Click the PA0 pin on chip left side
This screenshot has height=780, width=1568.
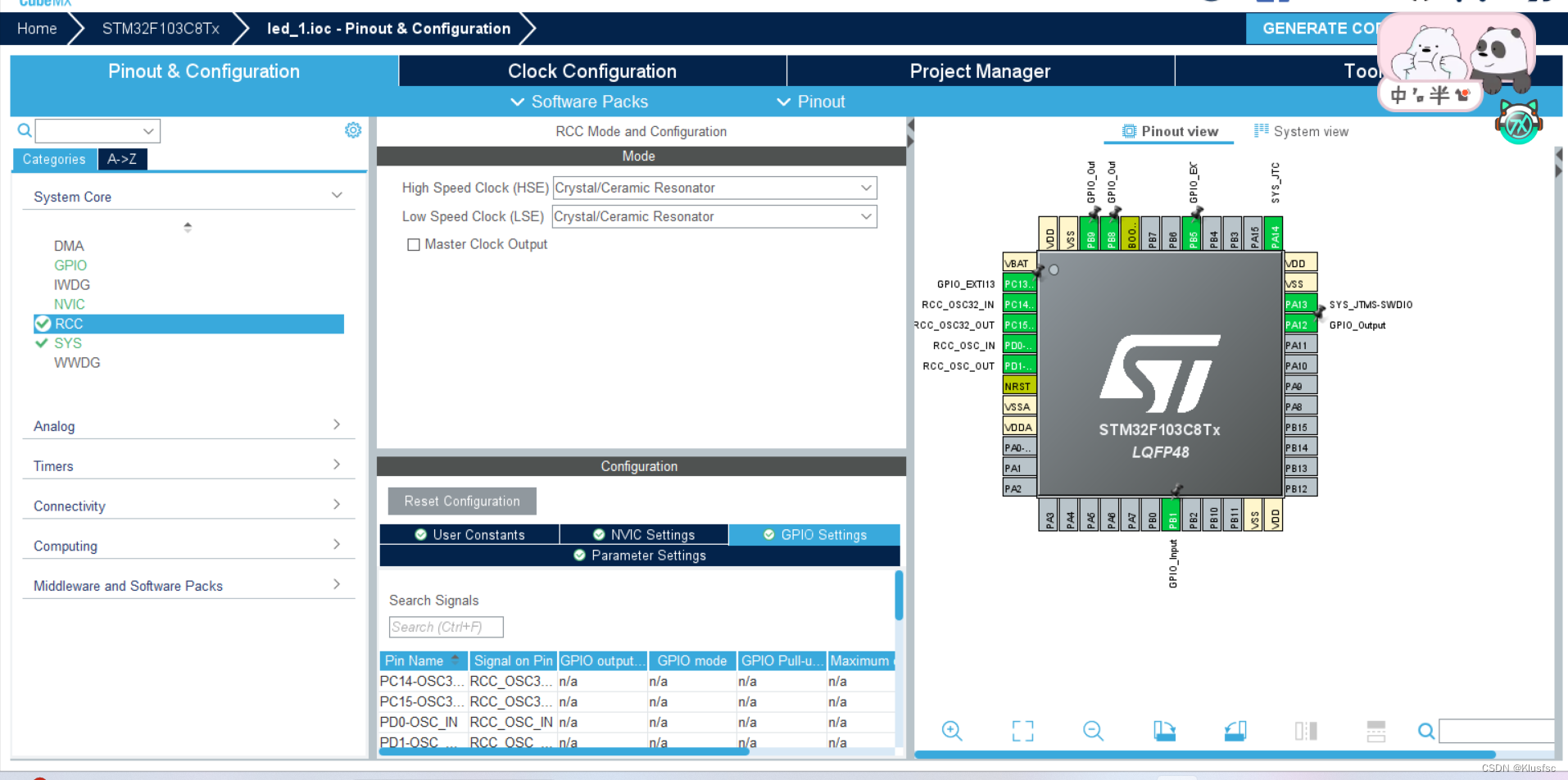pos(1020,447)
